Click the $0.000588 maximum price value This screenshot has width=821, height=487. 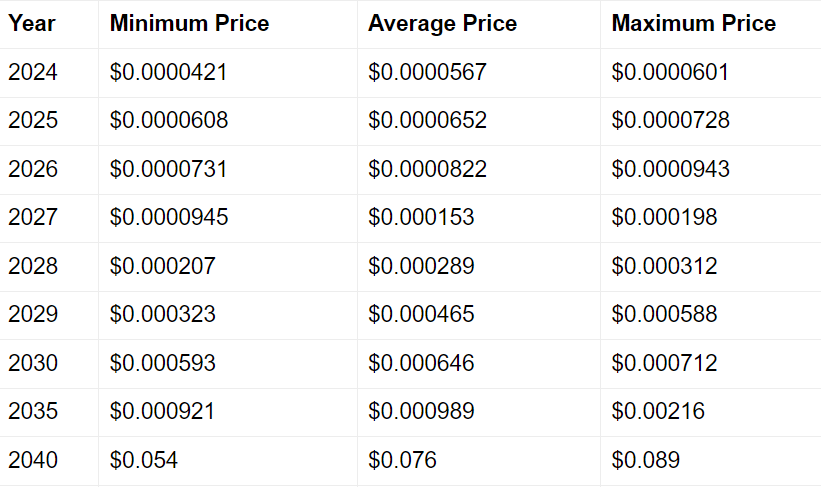pyautogui.click(x=664, y=314)
